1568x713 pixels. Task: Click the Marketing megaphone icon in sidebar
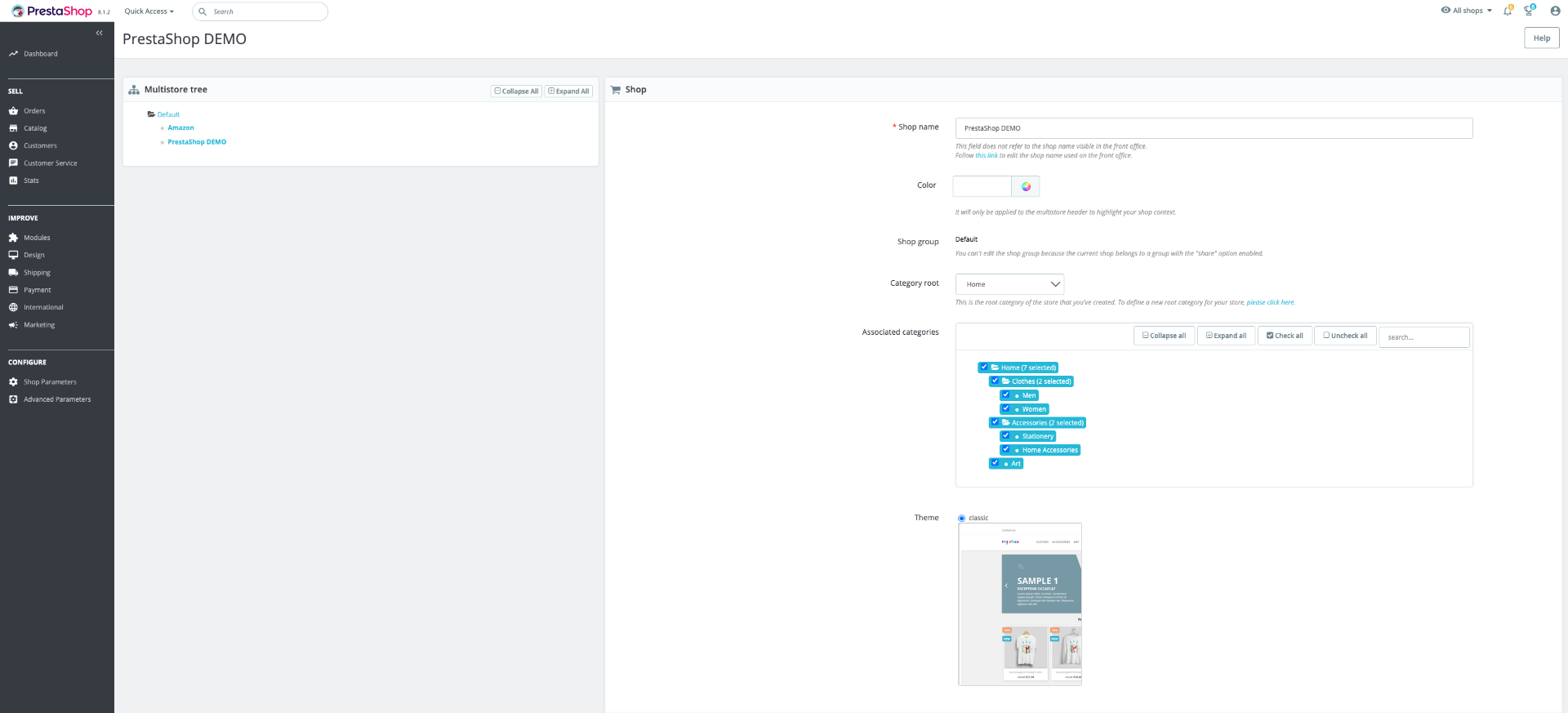point(13,325)
